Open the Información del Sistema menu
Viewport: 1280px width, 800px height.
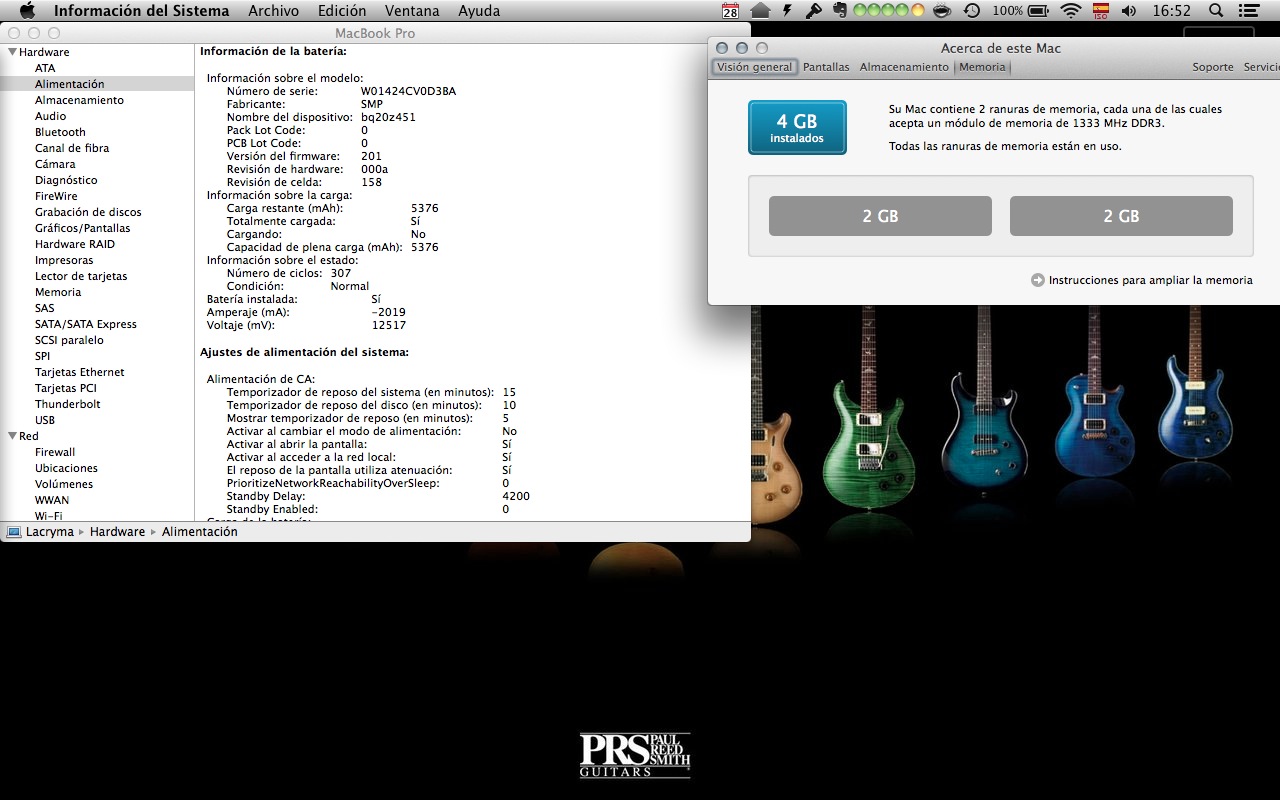(141, 11)
